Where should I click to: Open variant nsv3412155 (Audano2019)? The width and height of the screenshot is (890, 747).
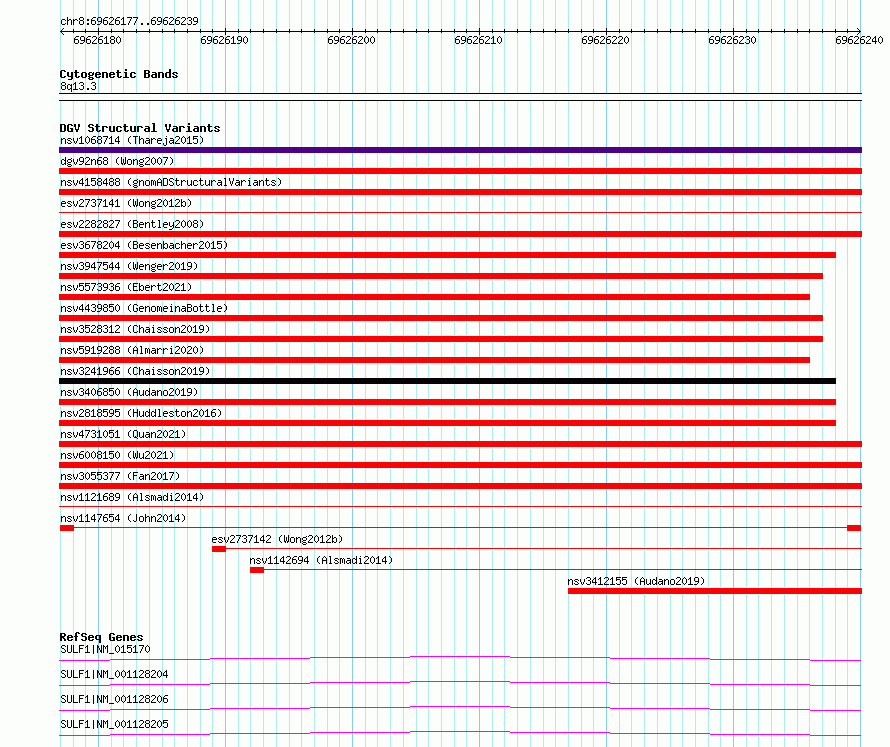click(636, 581)
